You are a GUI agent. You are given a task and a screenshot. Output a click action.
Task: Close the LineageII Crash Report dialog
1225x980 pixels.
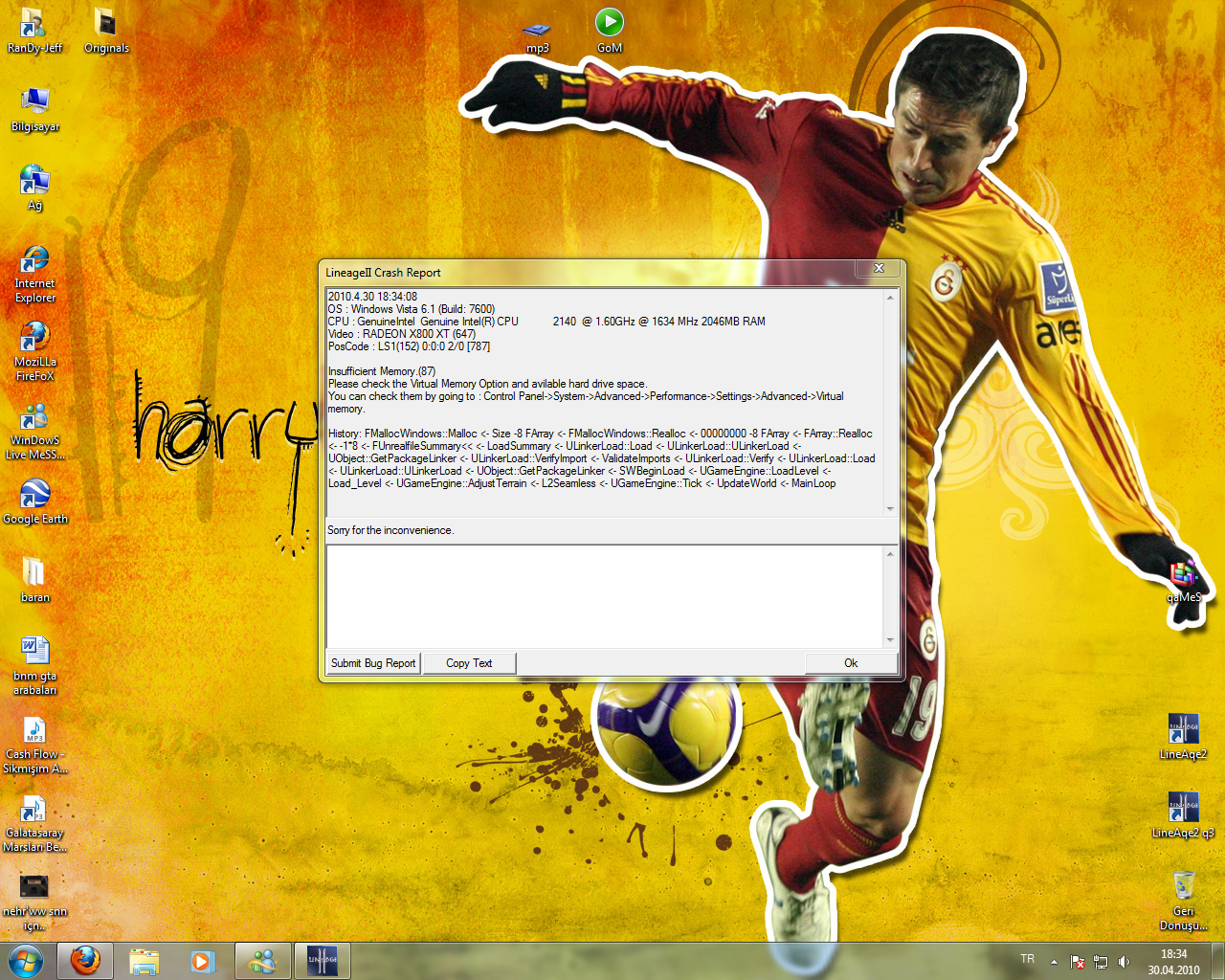pyautogui.click(x=879, y=269)
